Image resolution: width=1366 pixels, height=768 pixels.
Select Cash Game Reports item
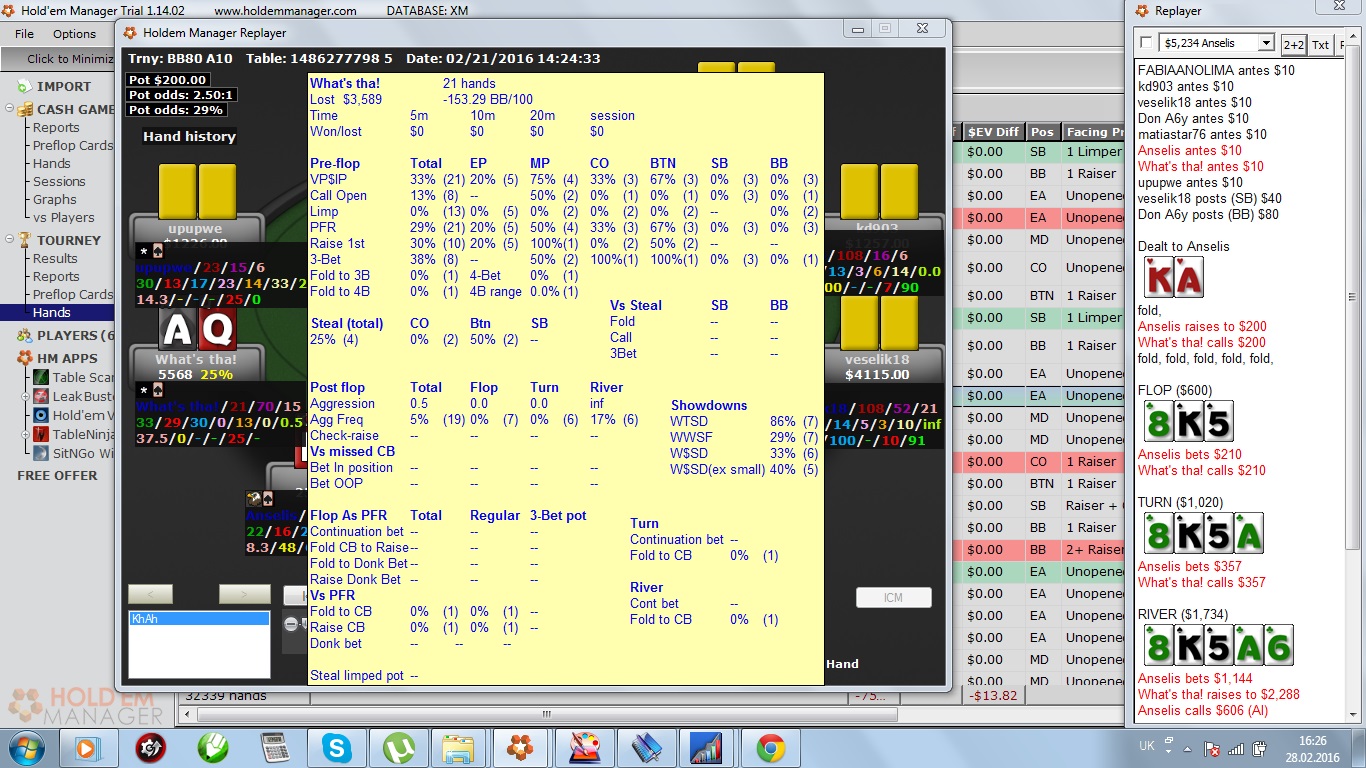56,127
